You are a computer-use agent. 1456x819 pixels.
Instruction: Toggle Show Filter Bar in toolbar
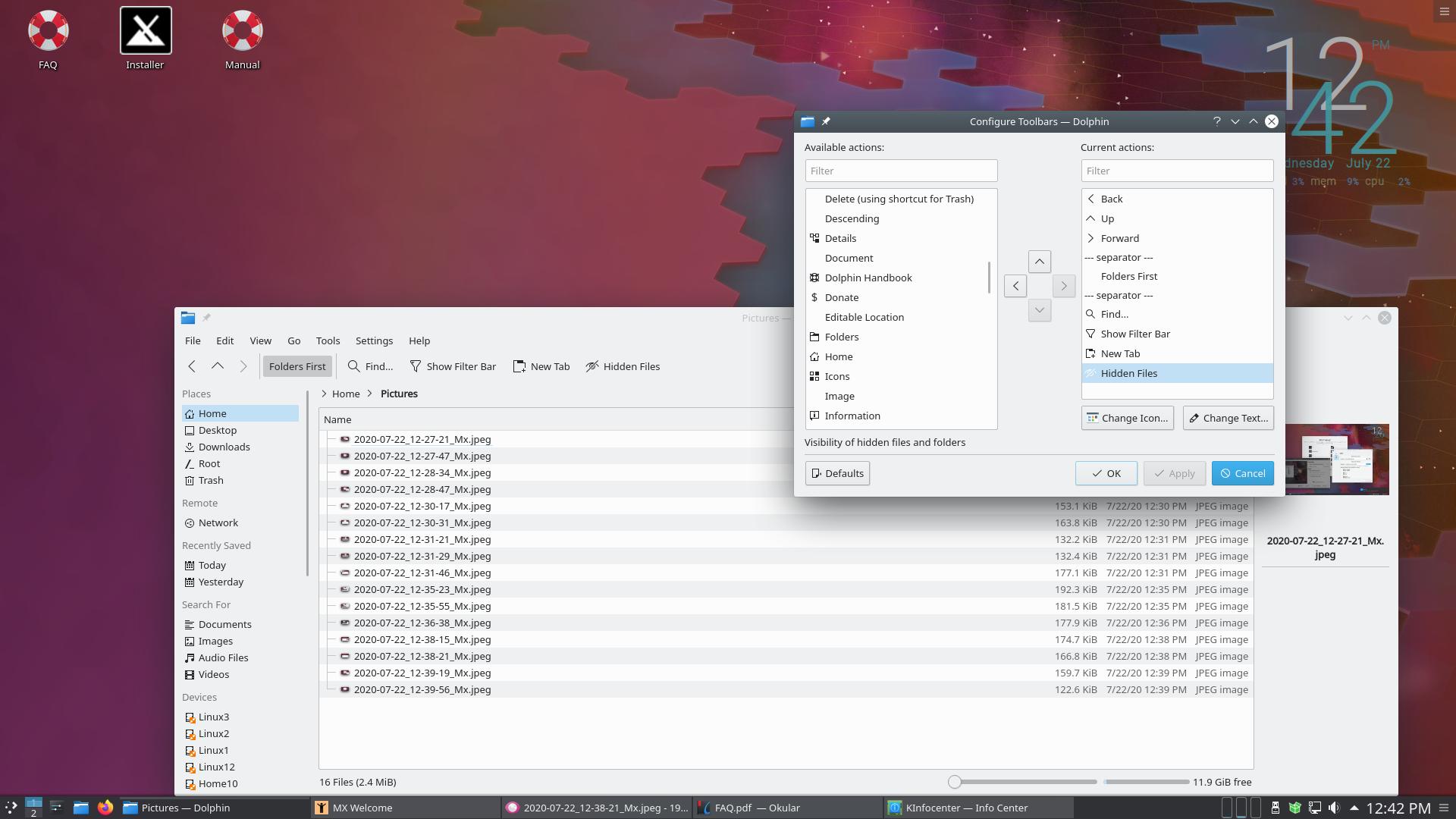pos(453,366)
